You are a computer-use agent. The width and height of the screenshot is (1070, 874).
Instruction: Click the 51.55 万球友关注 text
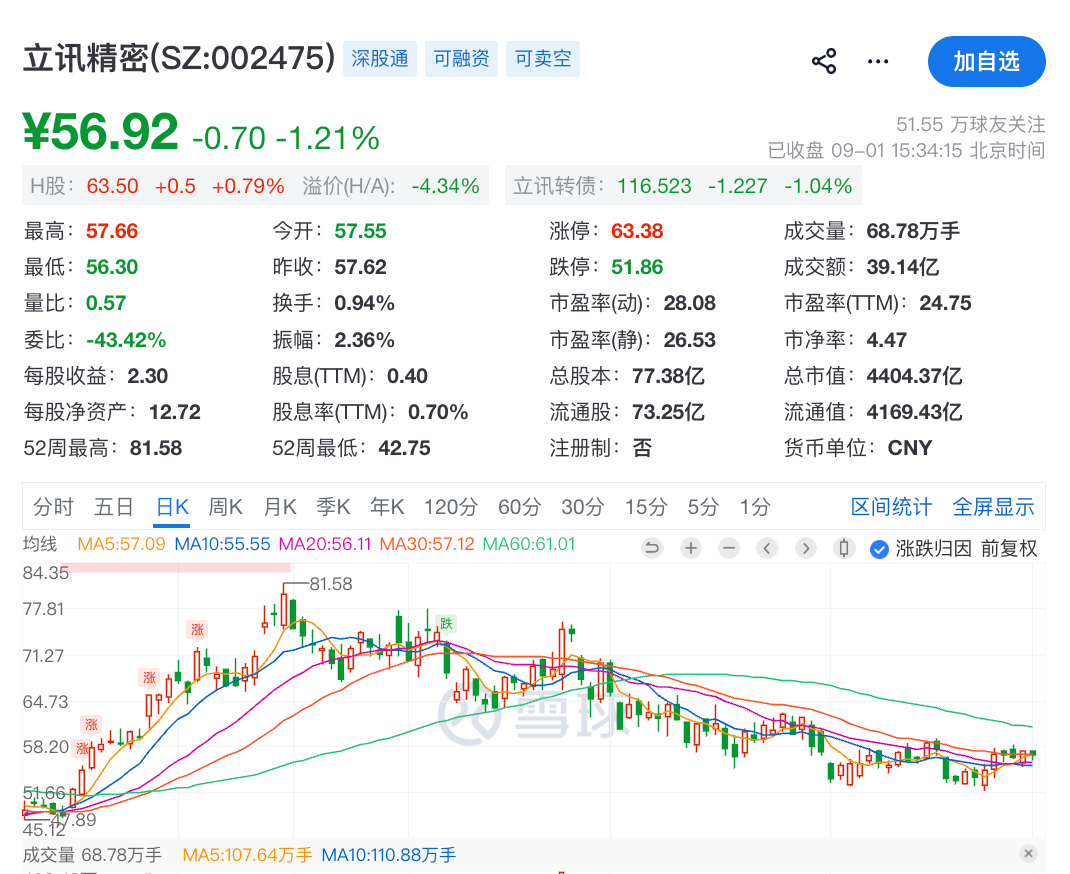tap(970, 124)
